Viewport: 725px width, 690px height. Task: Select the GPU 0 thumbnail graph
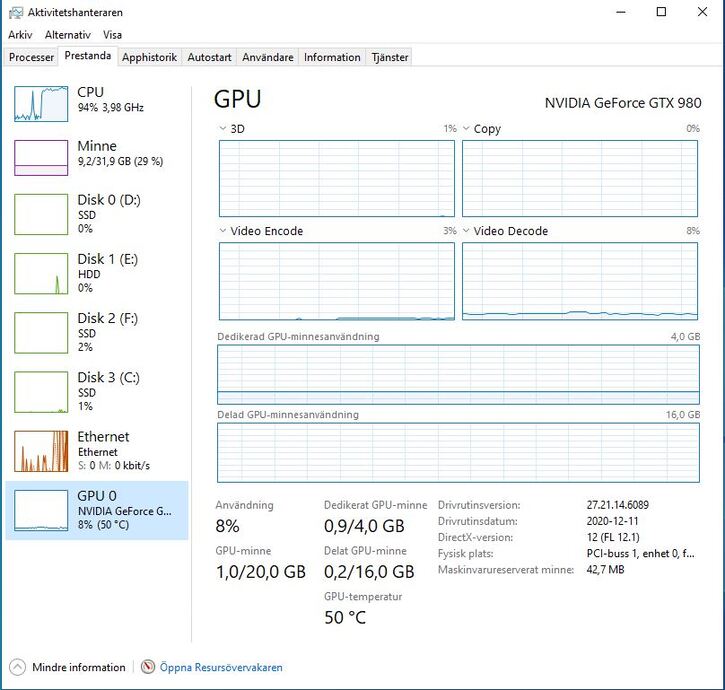point(41,511)
